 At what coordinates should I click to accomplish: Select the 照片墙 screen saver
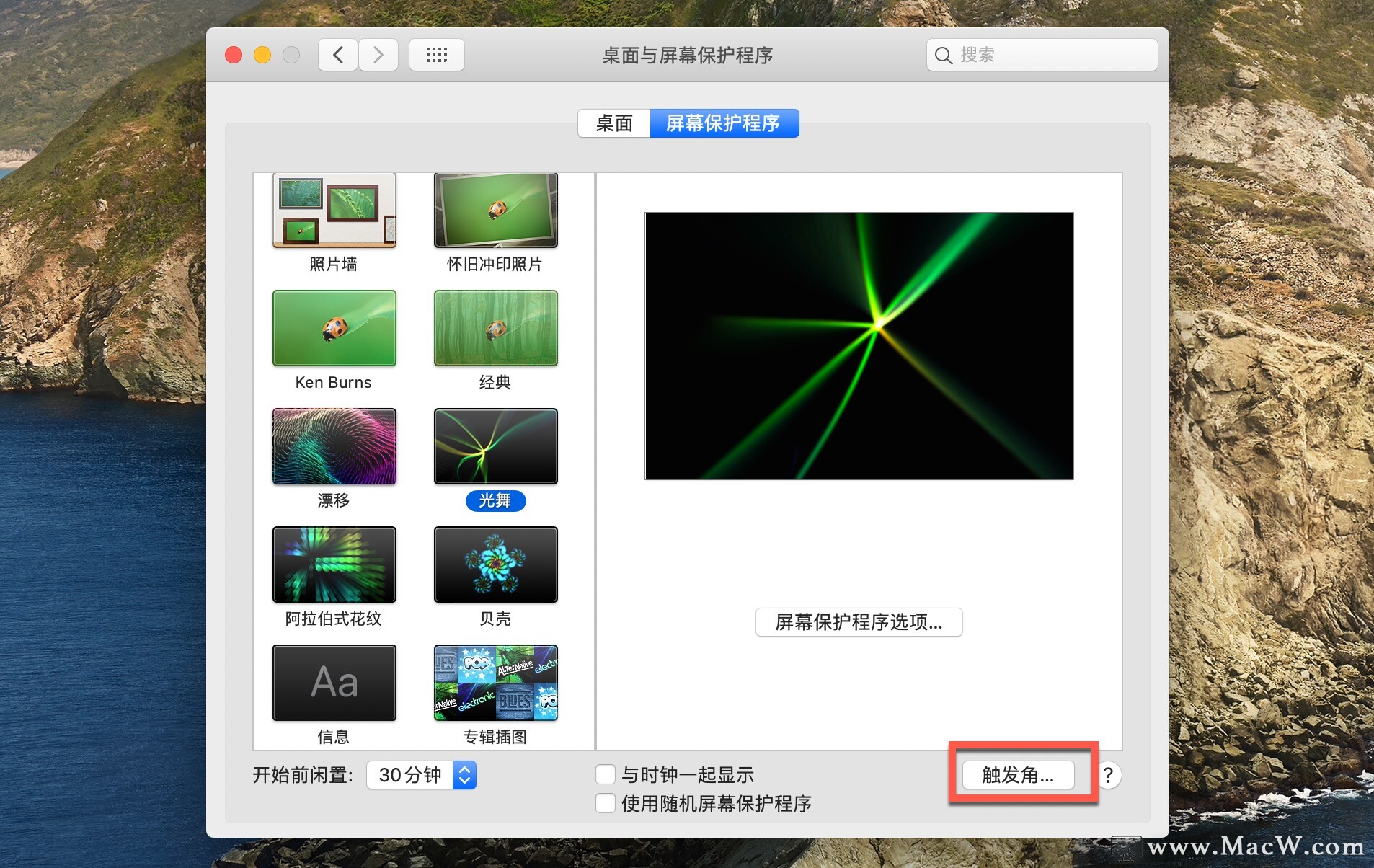(x=333, y=210)
